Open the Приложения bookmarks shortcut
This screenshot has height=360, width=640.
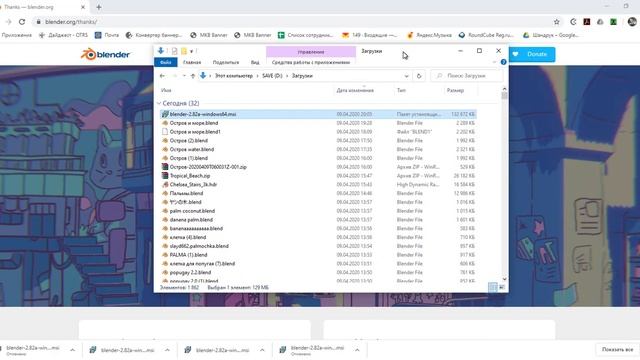tap(16, 35)
